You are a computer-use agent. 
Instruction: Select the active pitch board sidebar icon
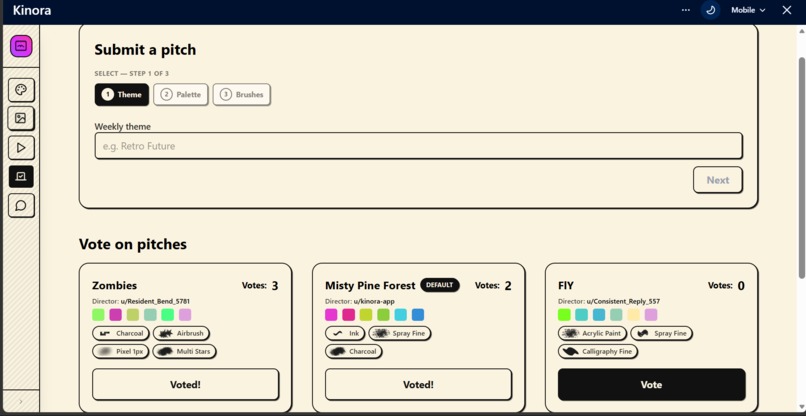[21, 176]
